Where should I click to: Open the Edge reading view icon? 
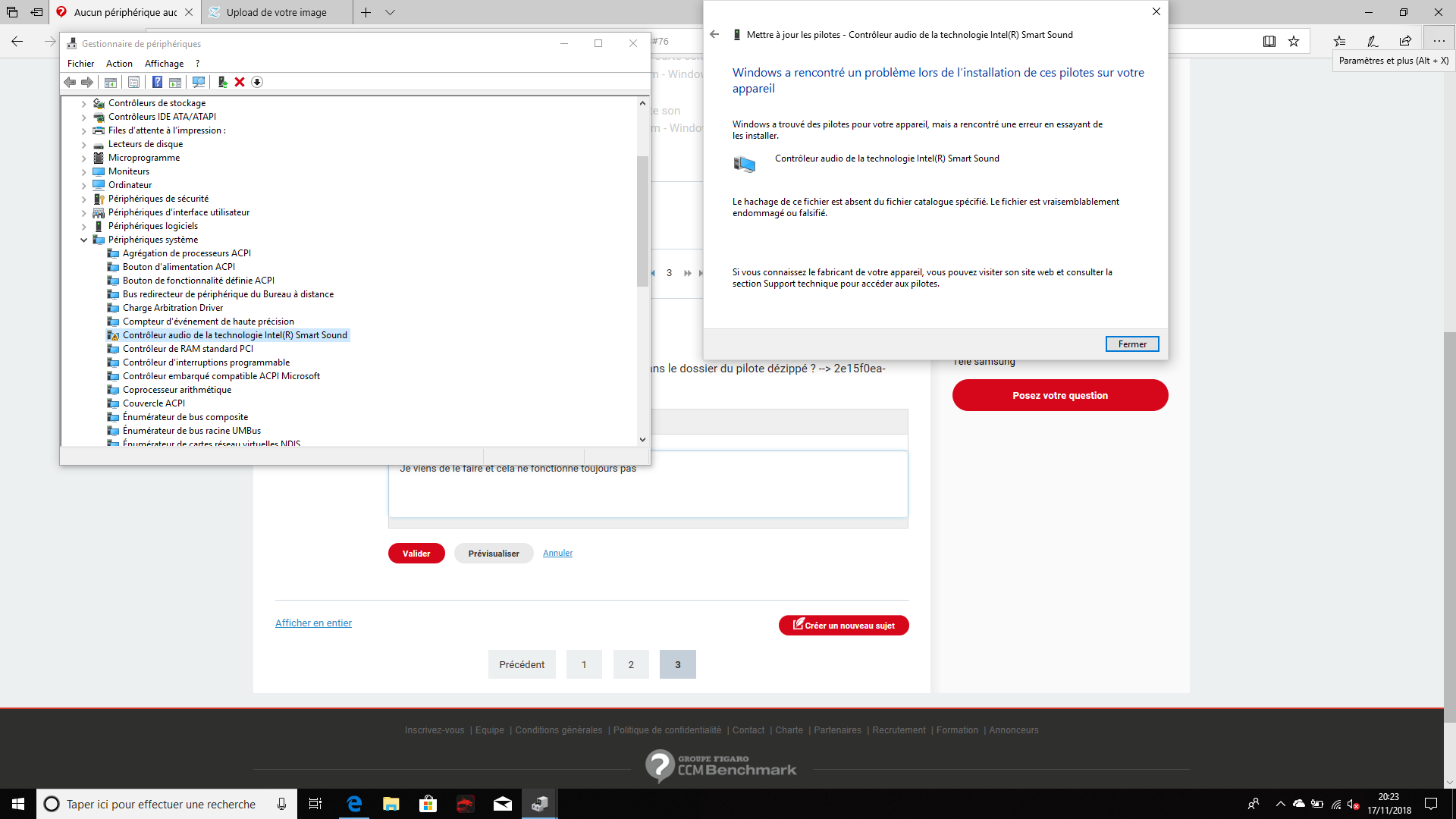coord(1269,41)
